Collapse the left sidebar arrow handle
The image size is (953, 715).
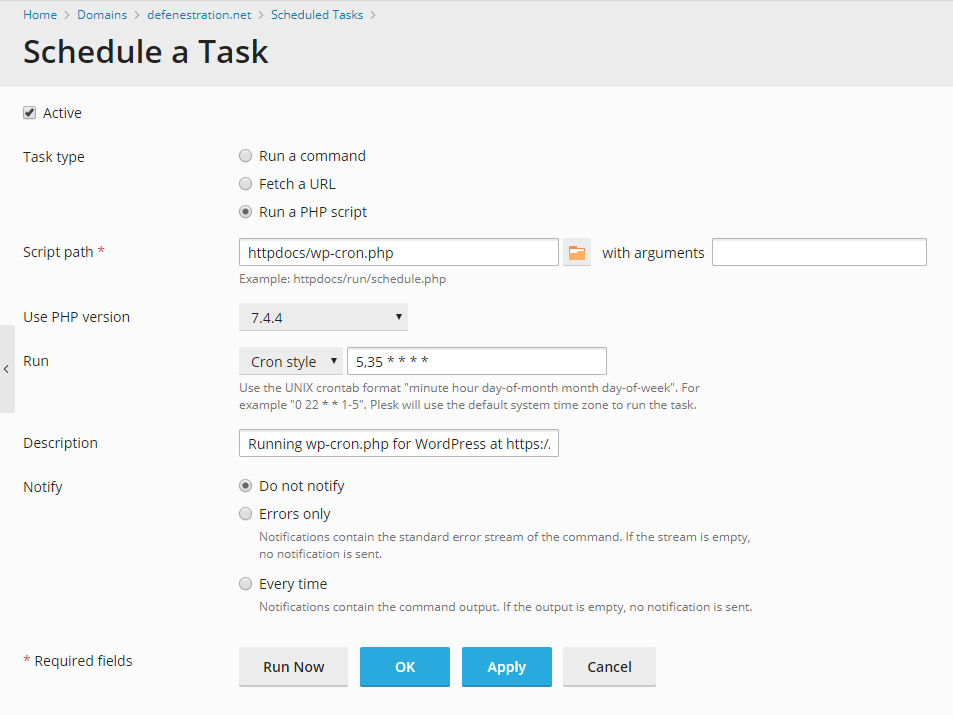point(7,369)
